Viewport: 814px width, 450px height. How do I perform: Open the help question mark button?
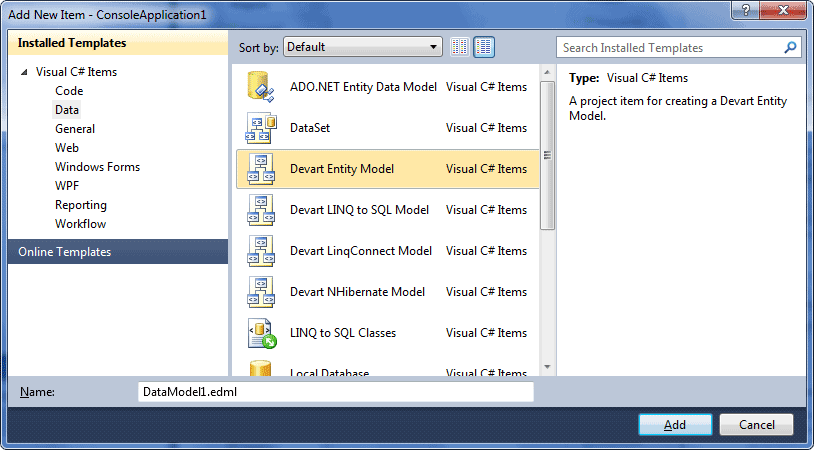[x=745, y=10]
